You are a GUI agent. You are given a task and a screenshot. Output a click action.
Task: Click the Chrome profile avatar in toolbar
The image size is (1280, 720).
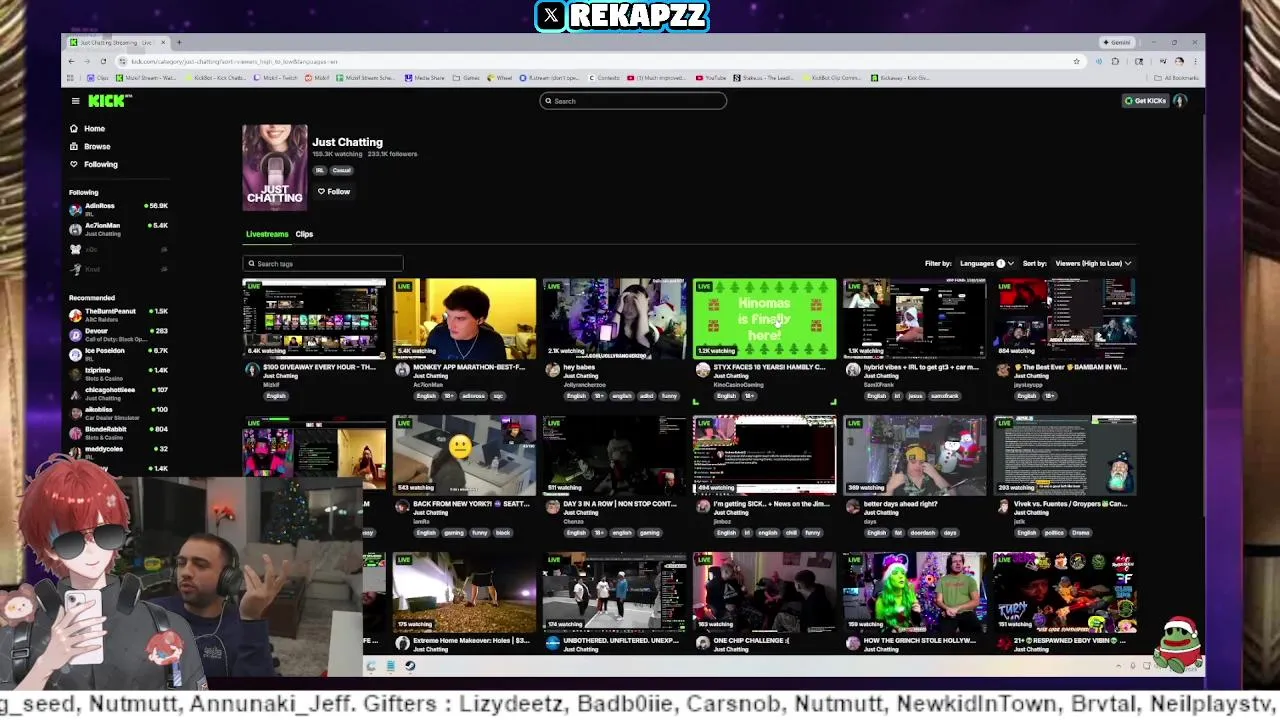tap(1179, 61)
